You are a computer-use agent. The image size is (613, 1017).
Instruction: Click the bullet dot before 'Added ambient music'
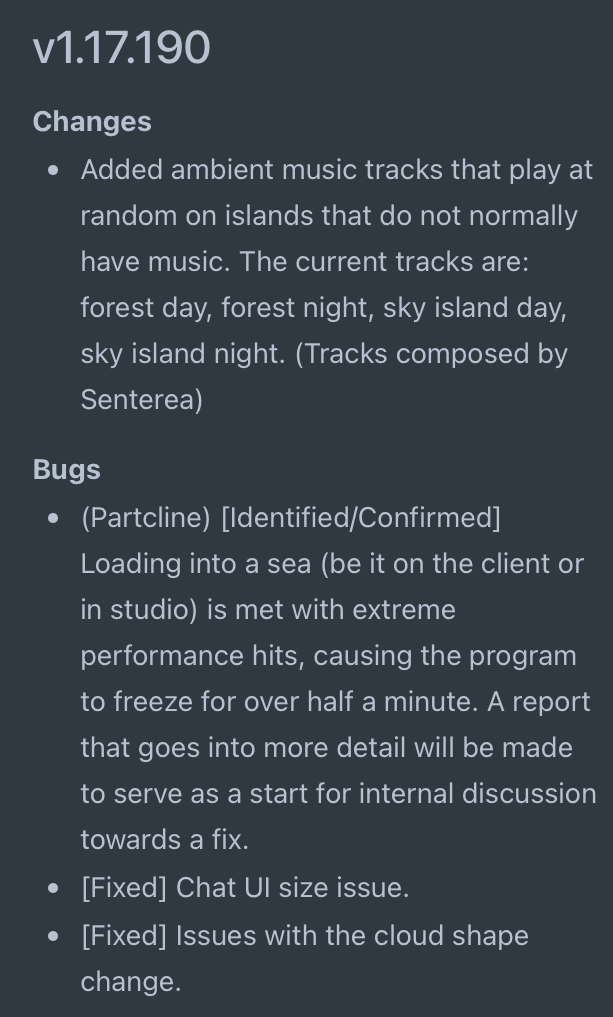coord(53,171)
